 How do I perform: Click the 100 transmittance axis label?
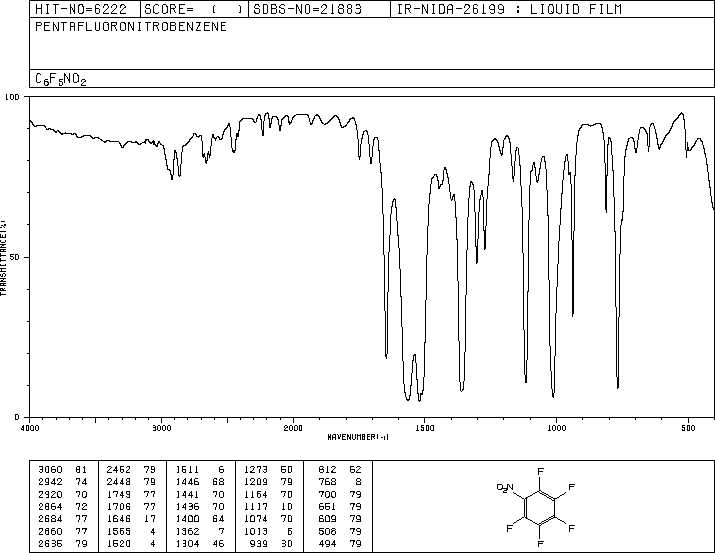tap(12, 97)
